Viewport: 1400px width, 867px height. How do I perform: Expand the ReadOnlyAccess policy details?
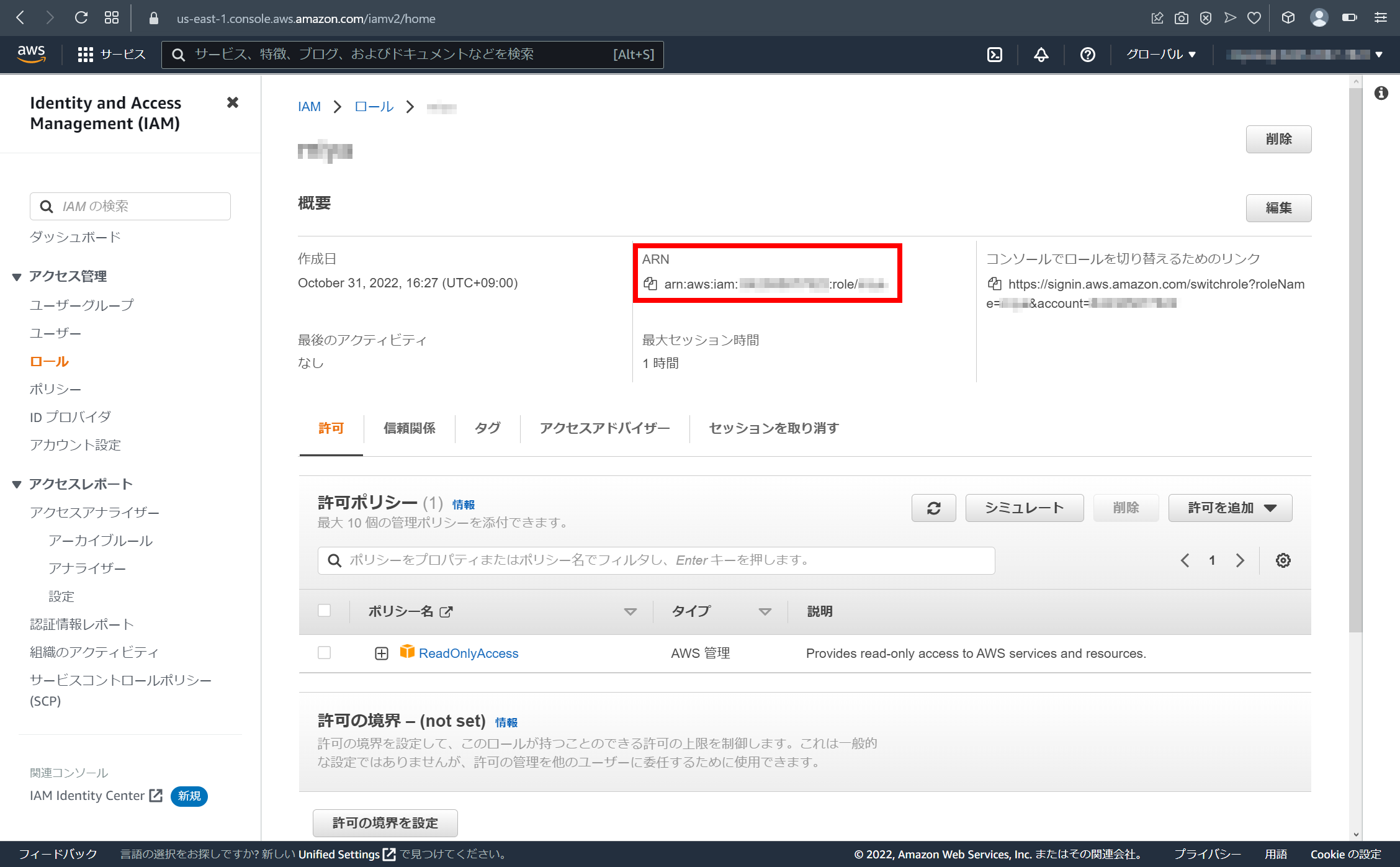pyautogui.click(x=382, y=654)
